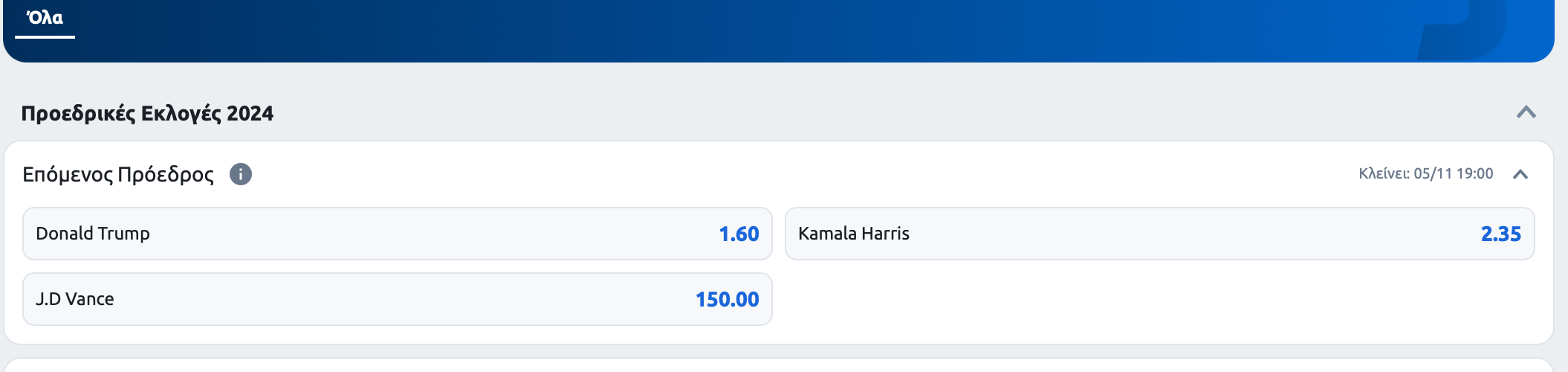
Task: Select the J.D Vance outcome
Action: coord(397,299)
